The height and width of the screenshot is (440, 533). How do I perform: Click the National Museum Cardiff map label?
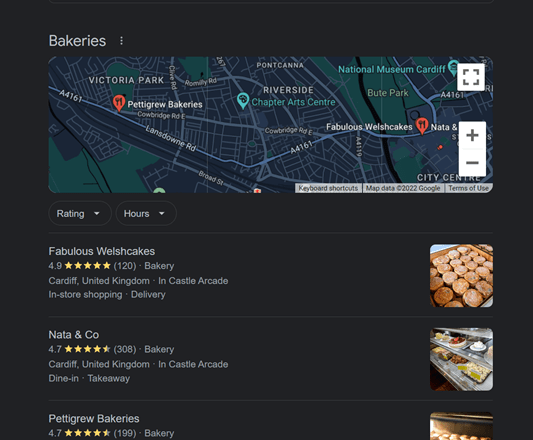tap(392, 69)
